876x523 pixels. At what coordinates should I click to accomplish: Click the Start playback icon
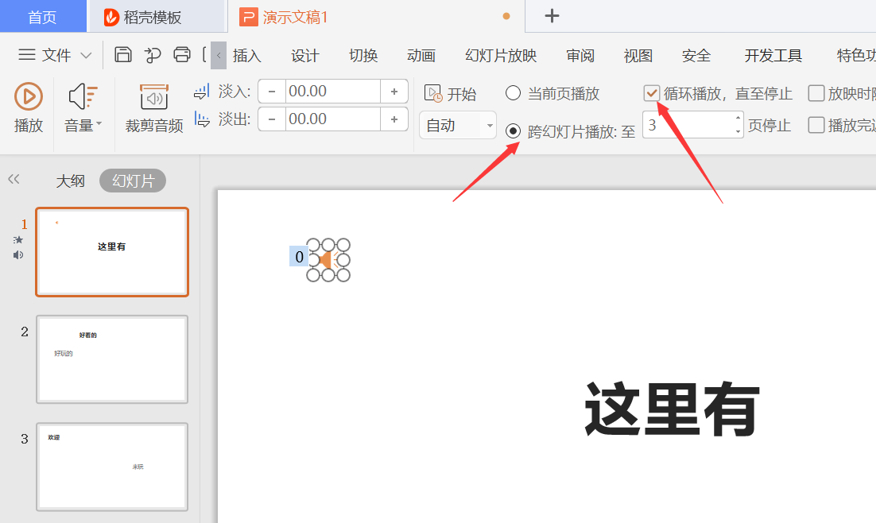(433, 93)
